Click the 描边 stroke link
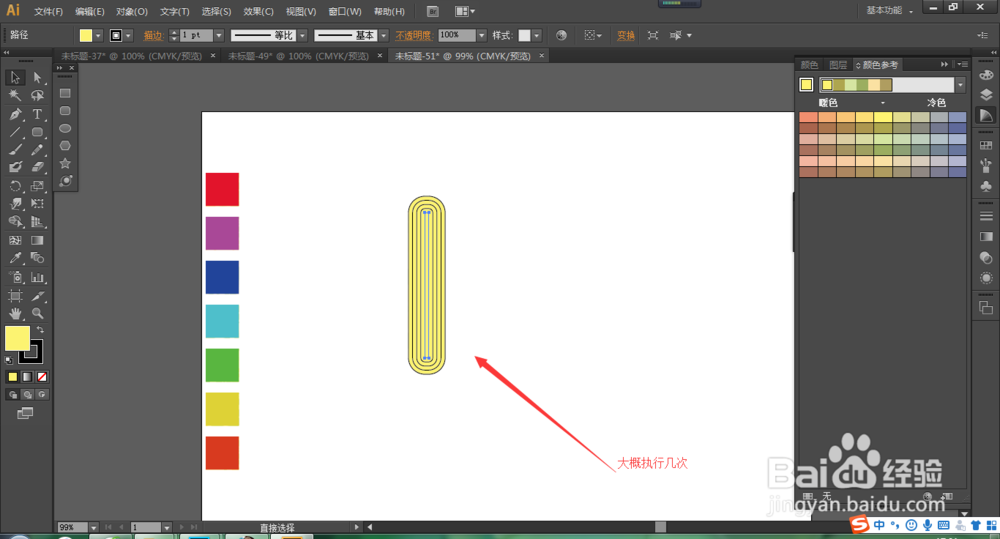 pos(153,36)
